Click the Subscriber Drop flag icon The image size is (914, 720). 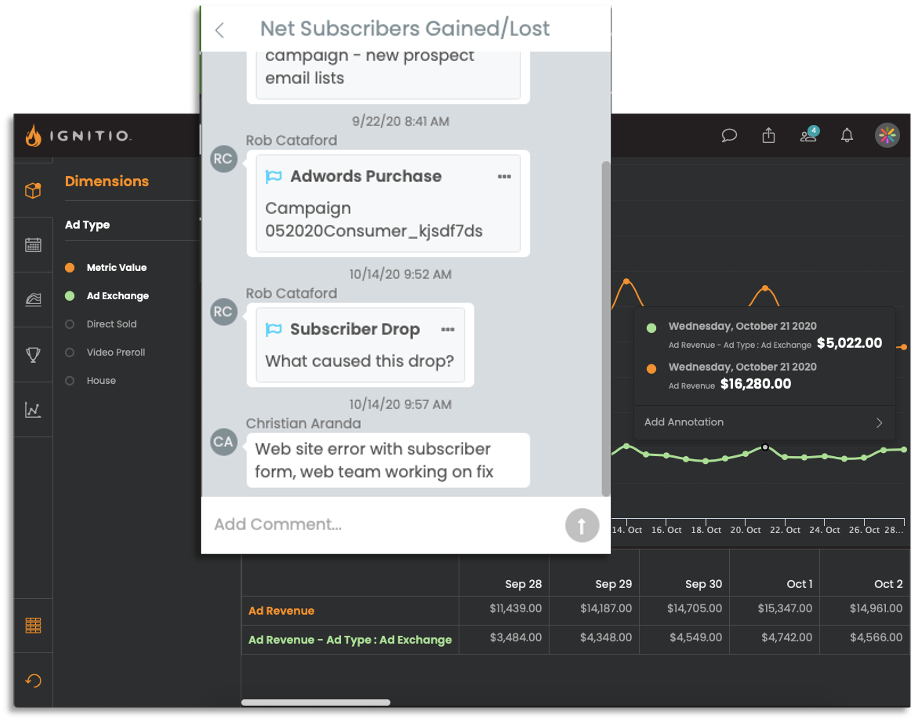click(x=273, y=329)
